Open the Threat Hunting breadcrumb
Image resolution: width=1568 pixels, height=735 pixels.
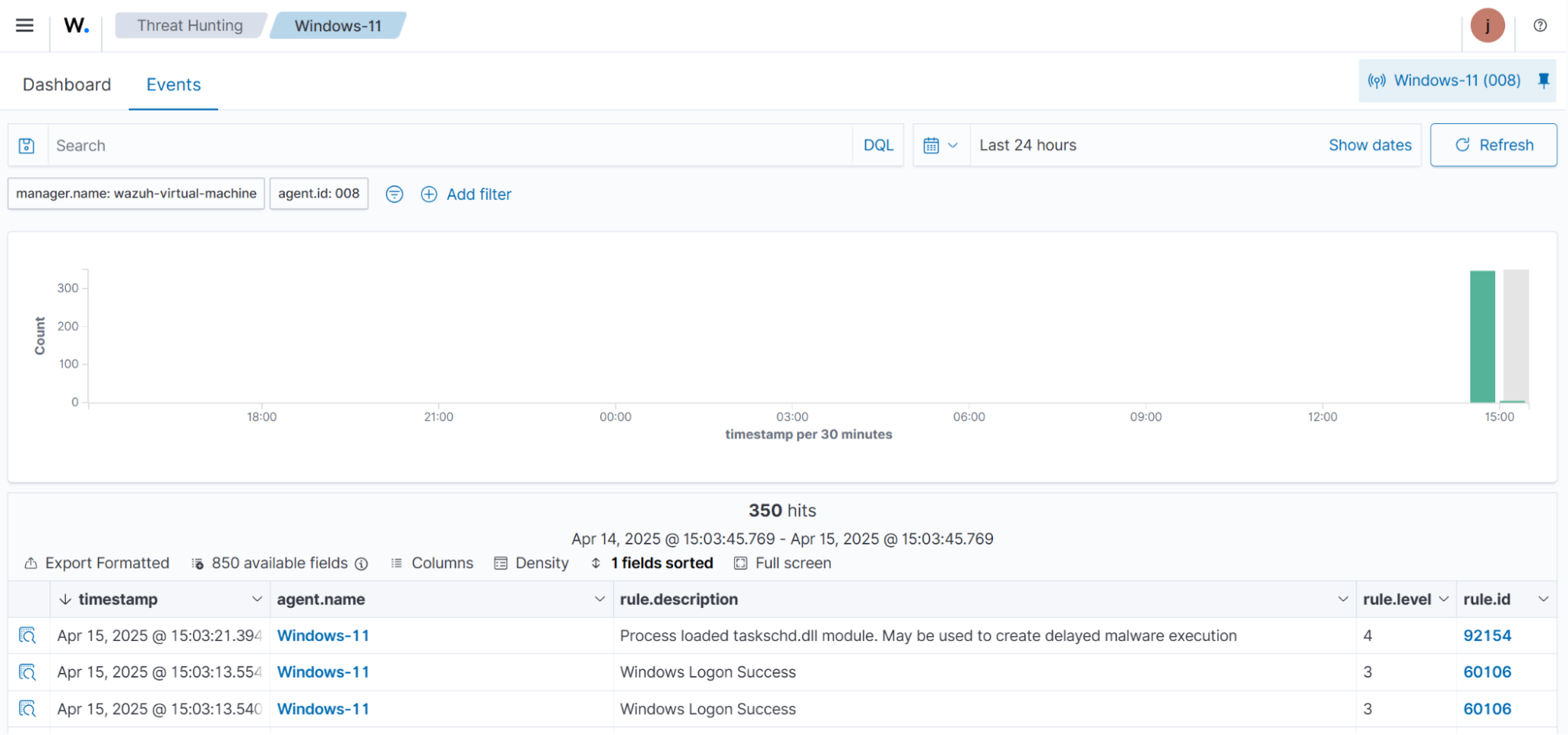pos(190,25)
